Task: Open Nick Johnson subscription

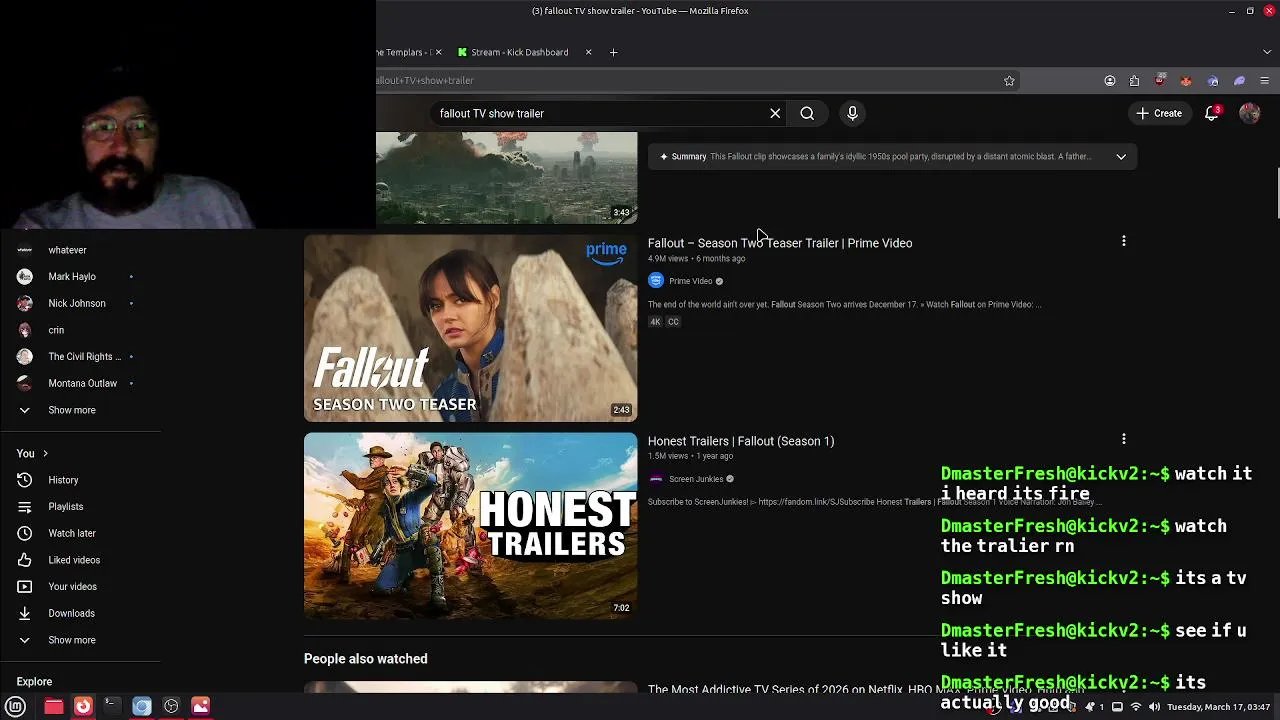Action: coord(77,303)
